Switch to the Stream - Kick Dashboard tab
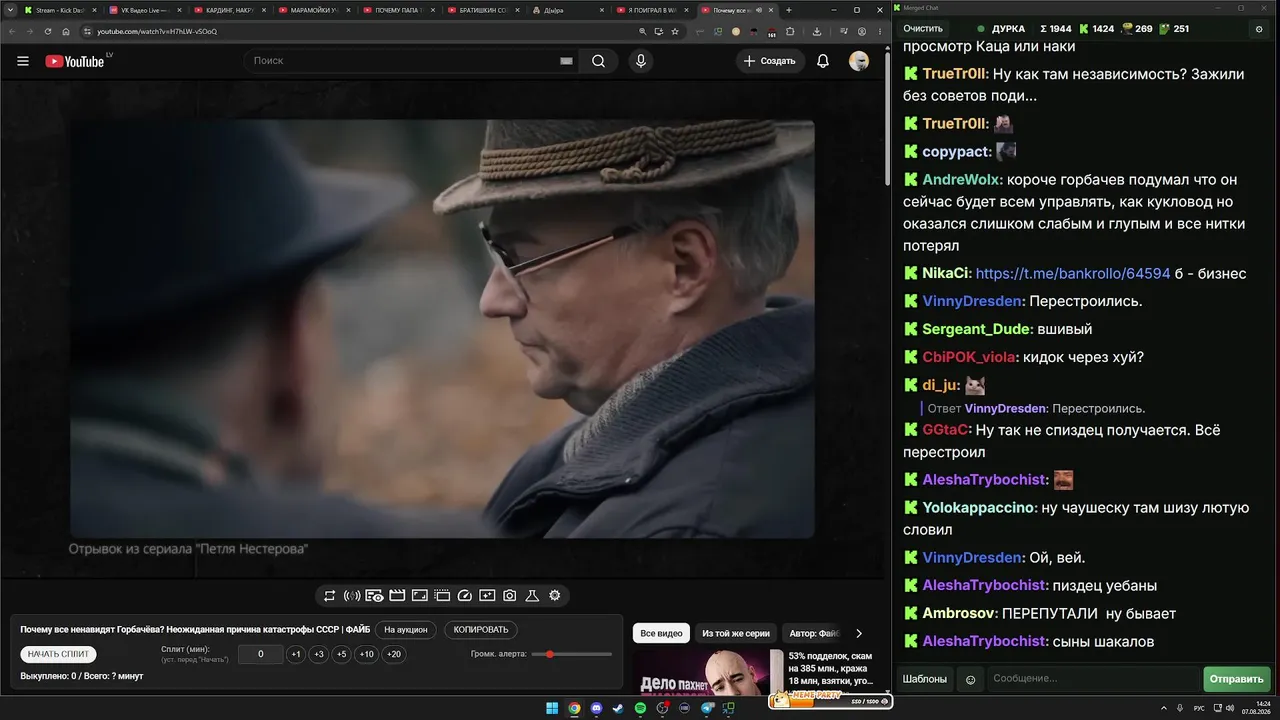This screenshot has height=720, width=1280. 59,10
